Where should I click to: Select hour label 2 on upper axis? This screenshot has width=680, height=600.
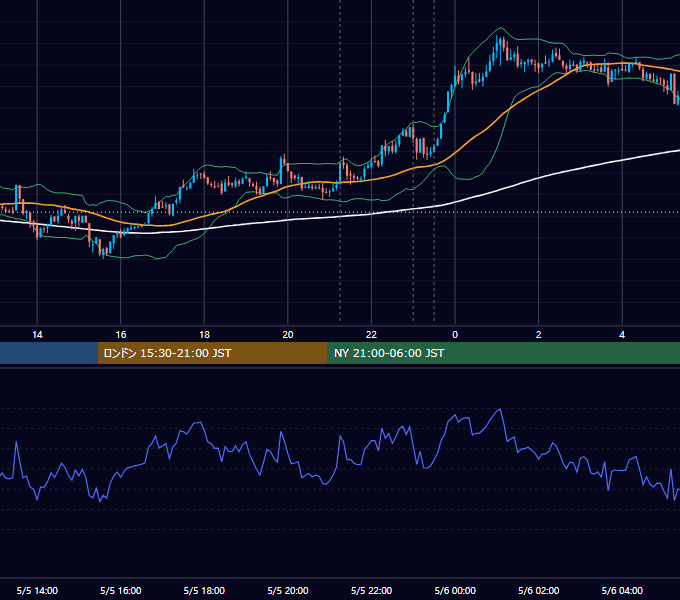pyautogui.click(x=539, y=335)
